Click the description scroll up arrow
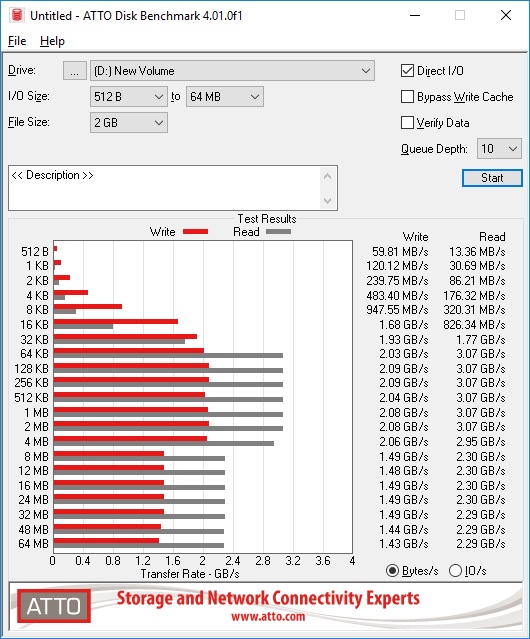Viewport: 530px width, 639px height. click(x=328, y=176)
